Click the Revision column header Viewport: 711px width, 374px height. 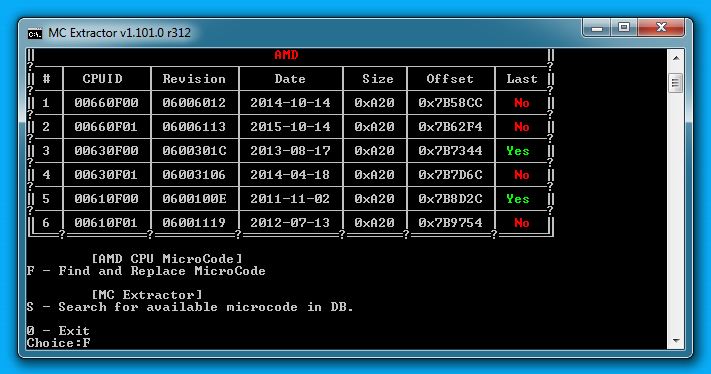pos(194,79)
